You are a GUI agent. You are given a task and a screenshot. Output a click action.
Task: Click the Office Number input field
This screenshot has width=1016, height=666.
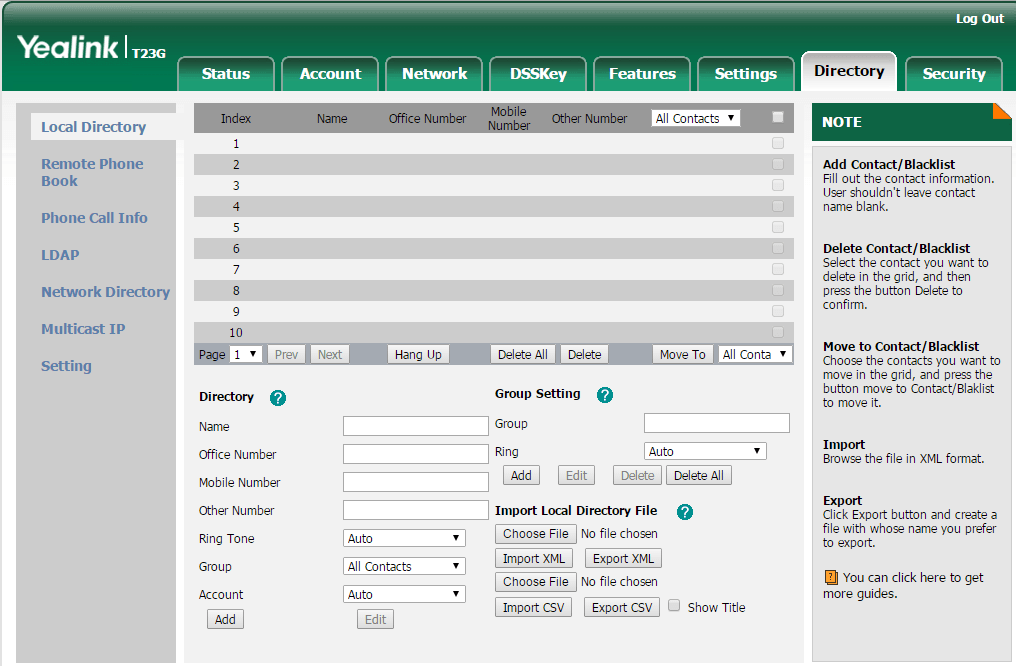coord(415,454)
